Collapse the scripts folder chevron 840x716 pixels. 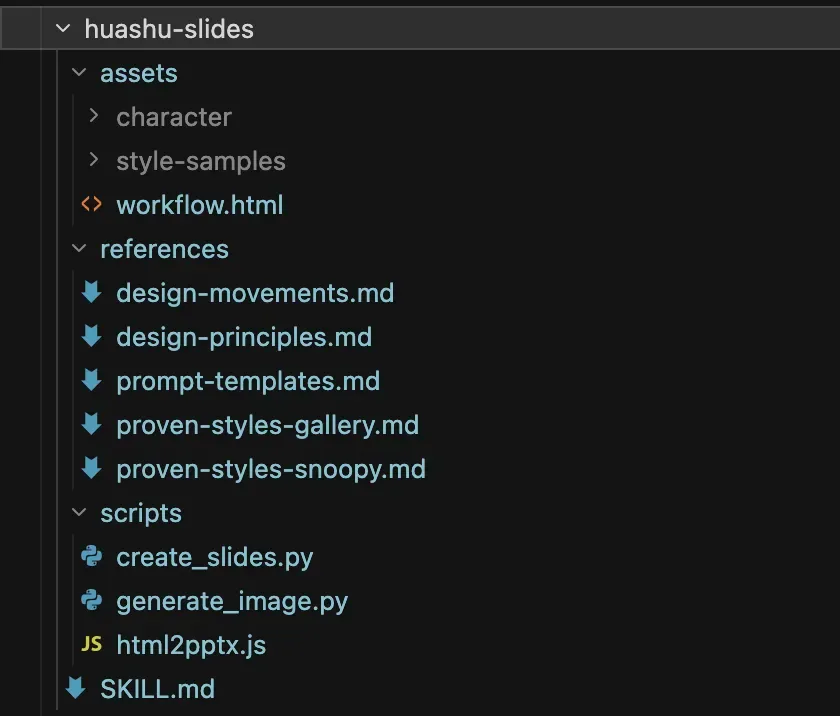point(79,513)
